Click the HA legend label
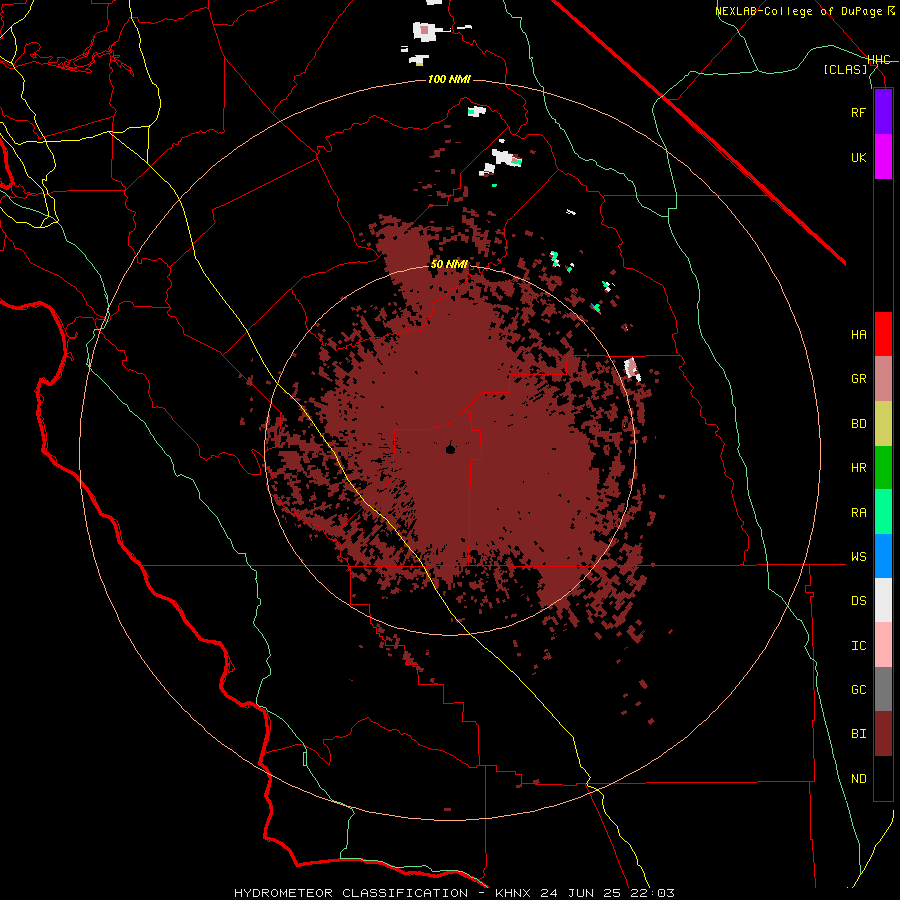 tap(858, 335)
